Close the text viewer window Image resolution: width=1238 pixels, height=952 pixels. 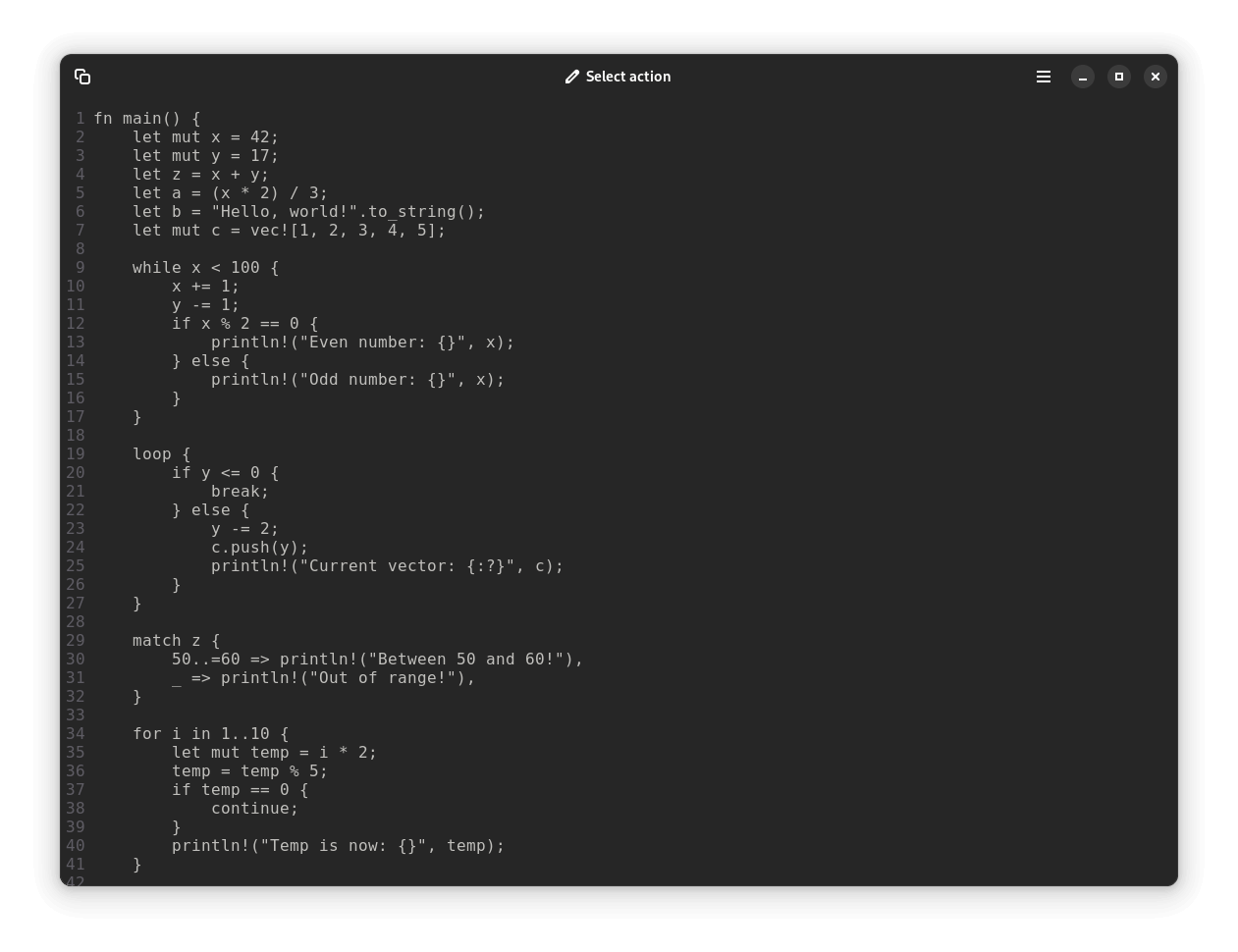[1156, 77]
